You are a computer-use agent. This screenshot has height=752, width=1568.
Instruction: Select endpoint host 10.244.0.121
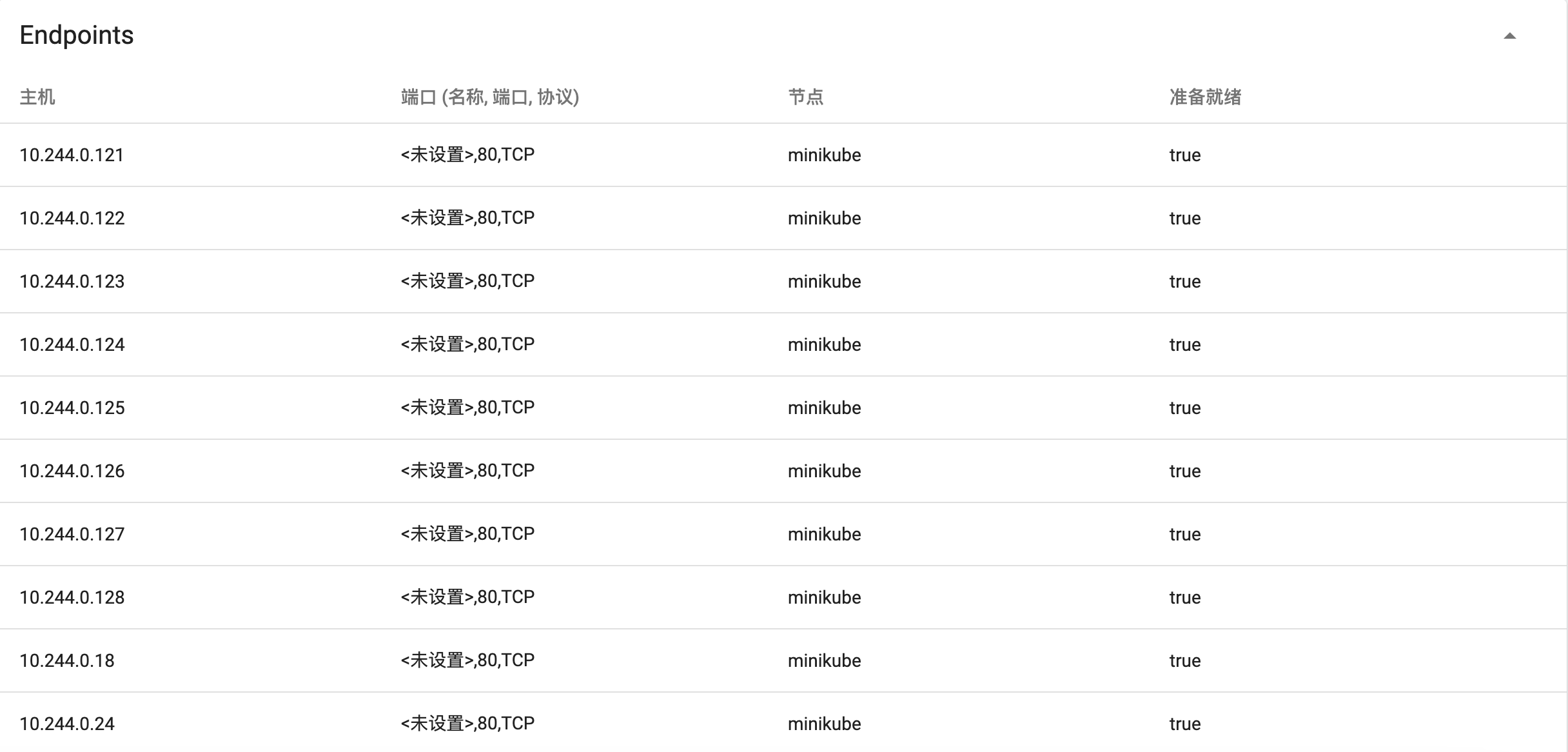(x=72, y=155)
